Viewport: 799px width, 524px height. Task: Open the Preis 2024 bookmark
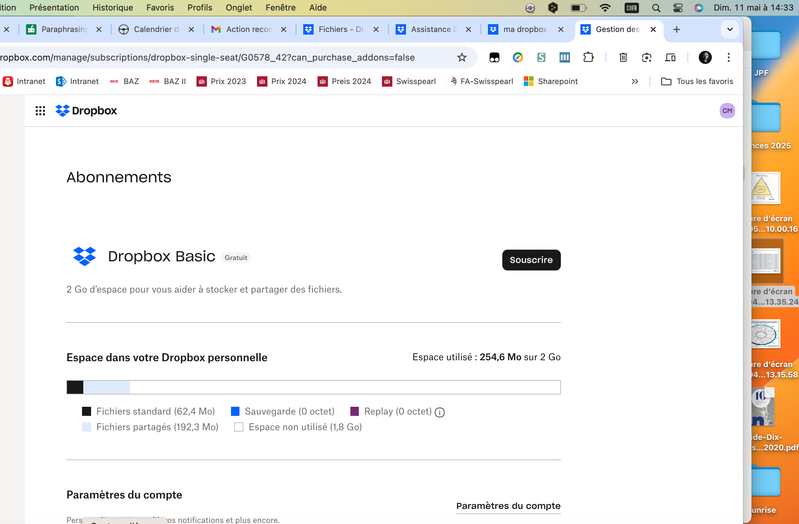(344, 82)
